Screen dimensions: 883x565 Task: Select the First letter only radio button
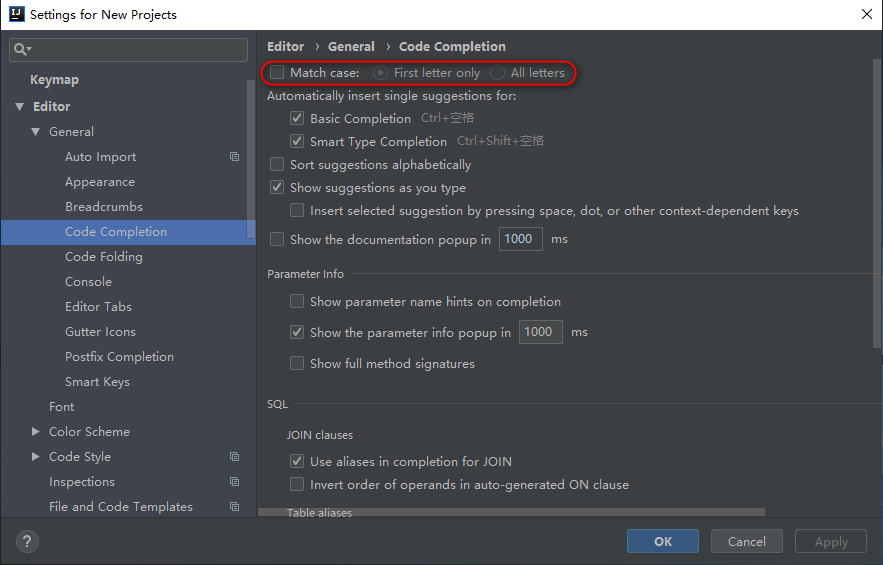(380, 73)
